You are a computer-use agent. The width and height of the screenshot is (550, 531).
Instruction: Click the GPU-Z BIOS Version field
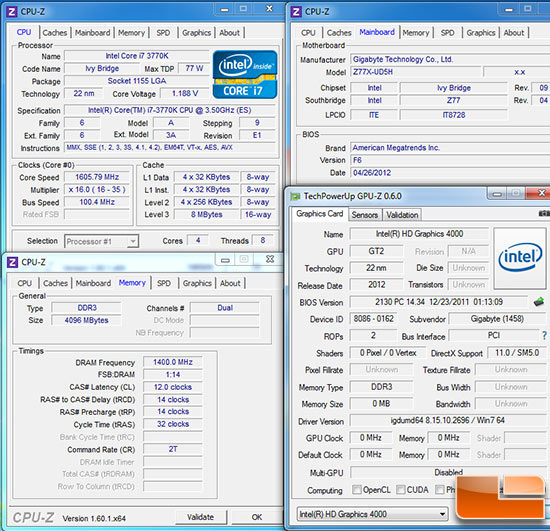pyautogui.click(x=439, y=302)
